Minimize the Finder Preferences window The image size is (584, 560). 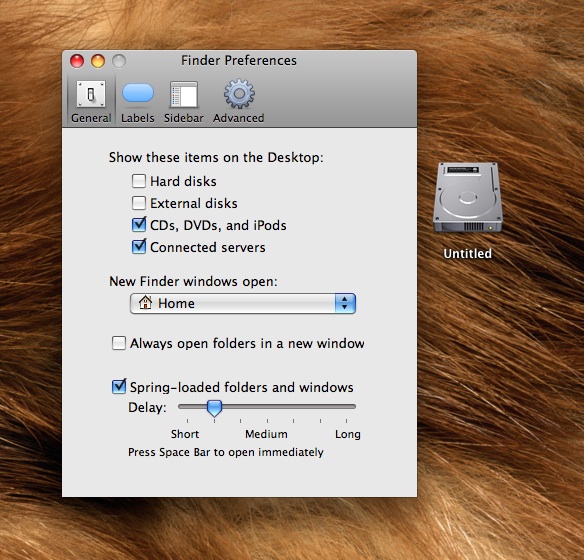coord(98,61)
